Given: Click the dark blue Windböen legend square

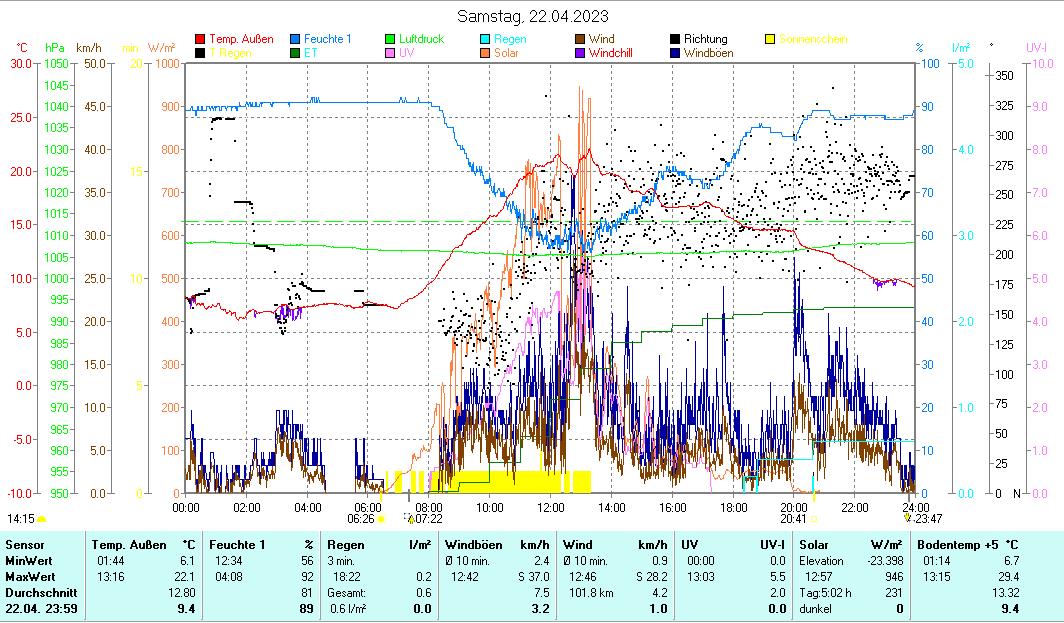Looking at the screenshot, I should click(x=675, y=52).
